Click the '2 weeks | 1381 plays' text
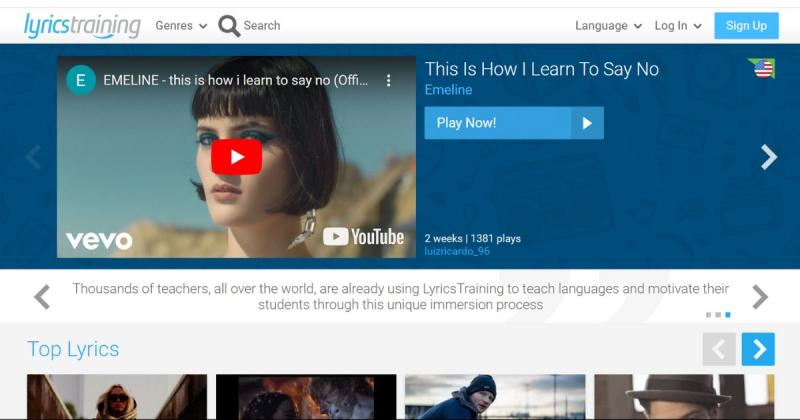Screen dimensions: 800x420 point(472,238)
